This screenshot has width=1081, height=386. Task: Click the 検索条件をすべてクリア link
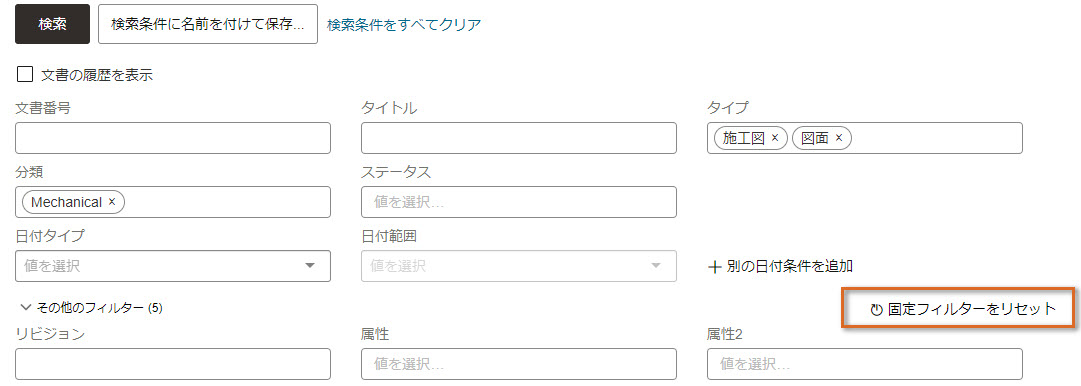click(404, 25)
